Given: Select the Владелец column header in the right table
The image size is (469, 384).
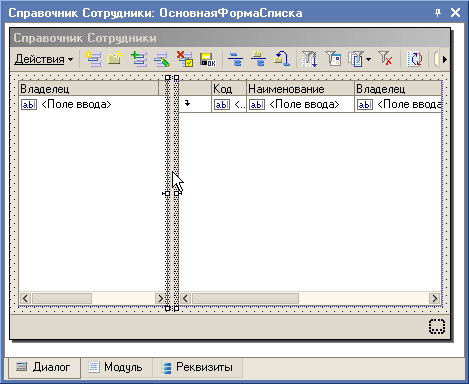Looking at the screenshot, I should coord(398,89).
